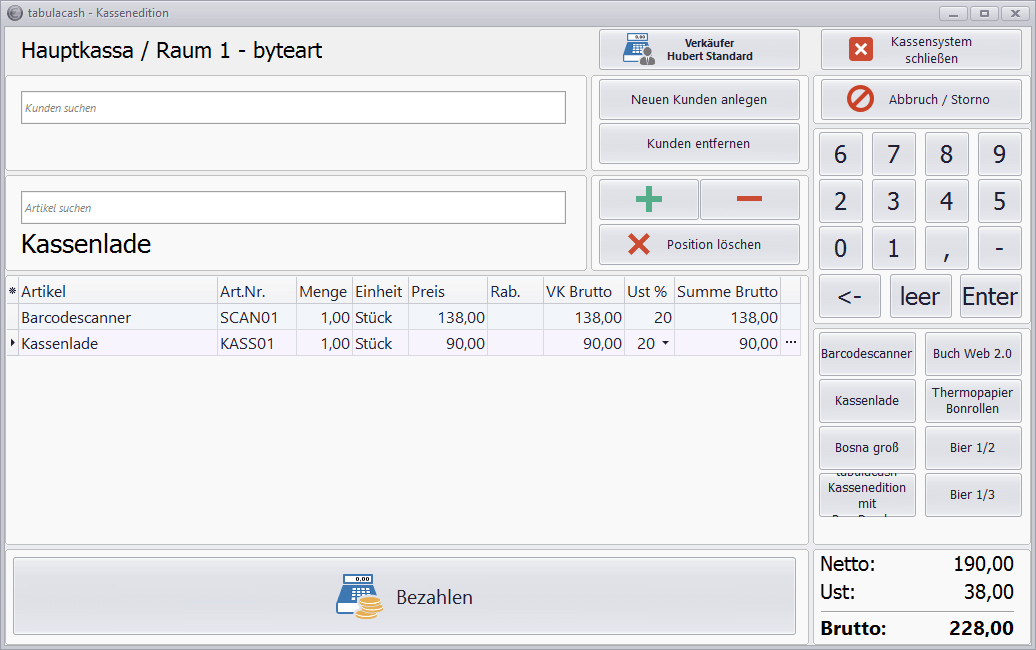Focus the Artikel suchen search field
1036x650 pixels.
click(293, 208)
